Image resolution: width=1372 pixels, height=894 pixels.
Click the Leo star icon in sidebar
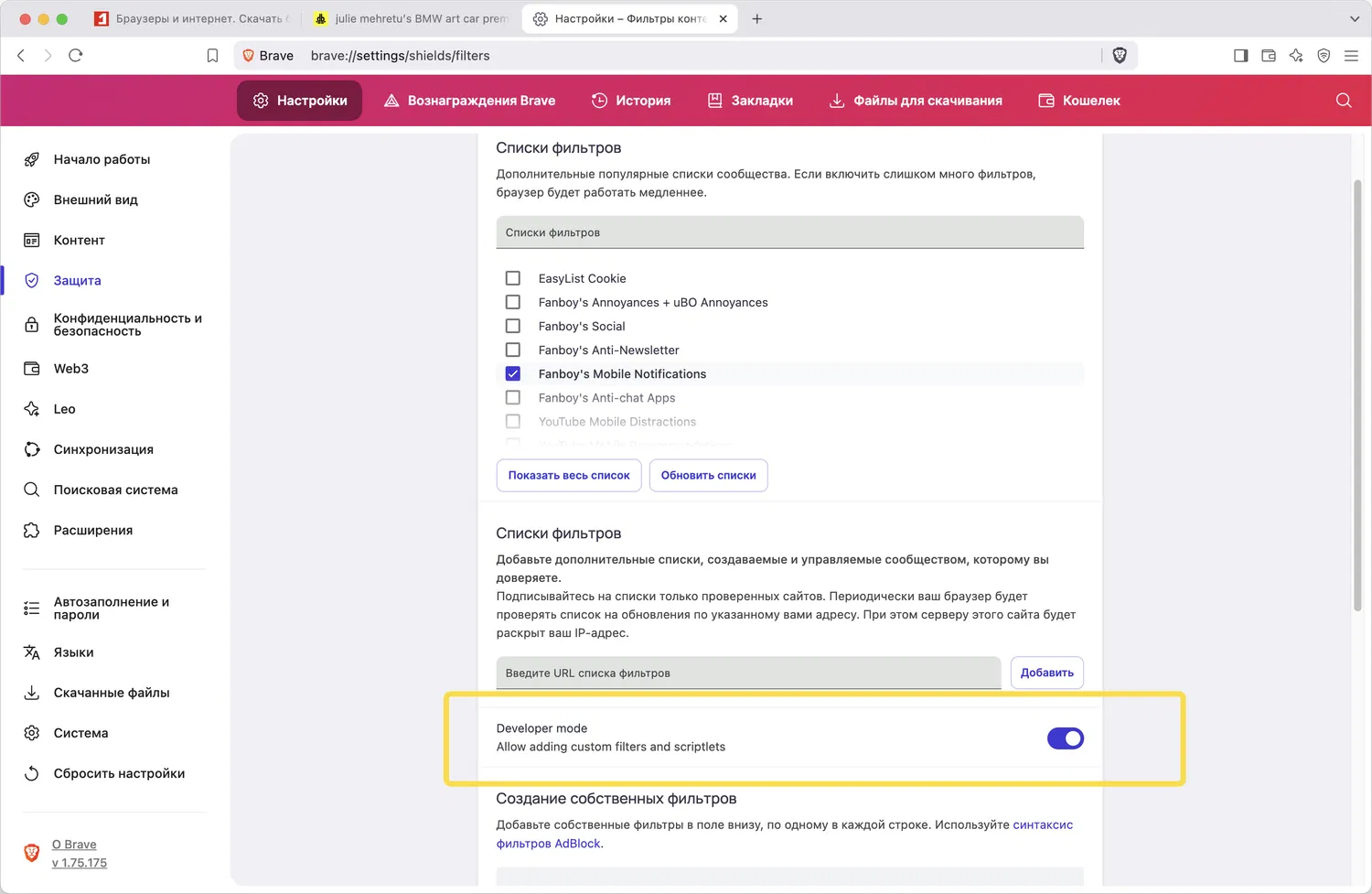(32, 409)
